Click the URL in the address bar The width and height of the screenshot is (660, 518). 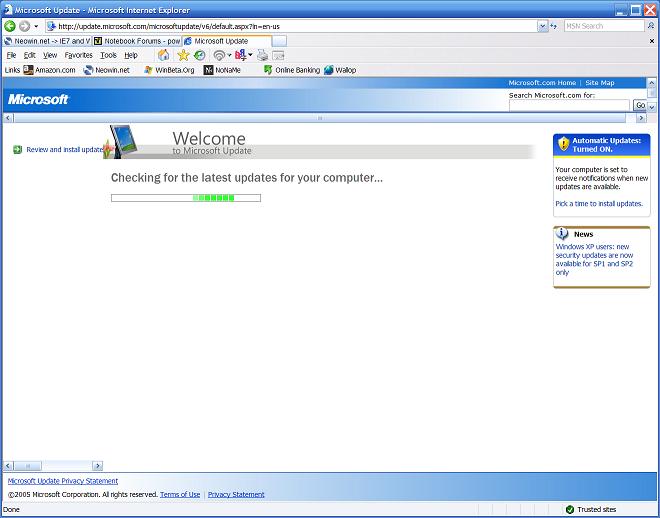[169, 27]
